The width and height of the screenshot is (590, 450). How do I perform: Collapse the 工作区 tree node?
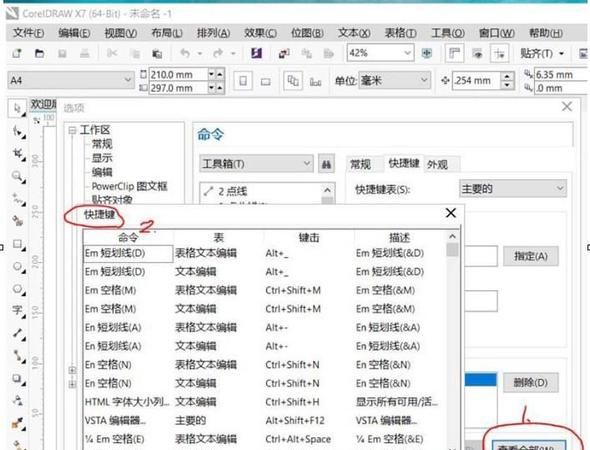[x=72, y=131]
